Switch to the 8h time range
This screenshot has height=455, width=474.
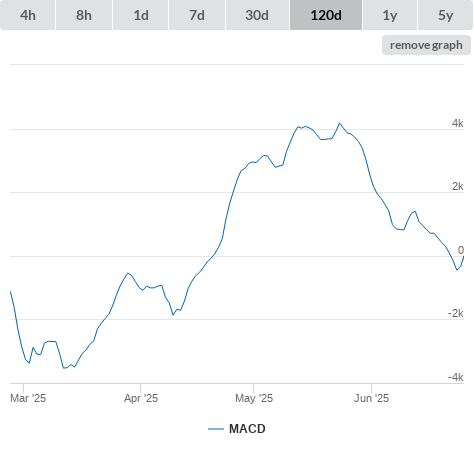(84, 15)
